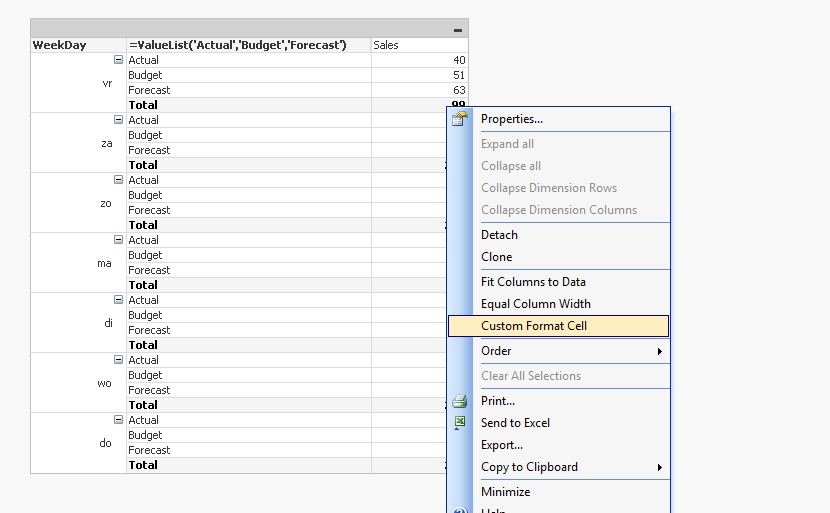830x513 pixels.
Task: Click the Properties icon in context menu
Action: [x=460, y=119]
